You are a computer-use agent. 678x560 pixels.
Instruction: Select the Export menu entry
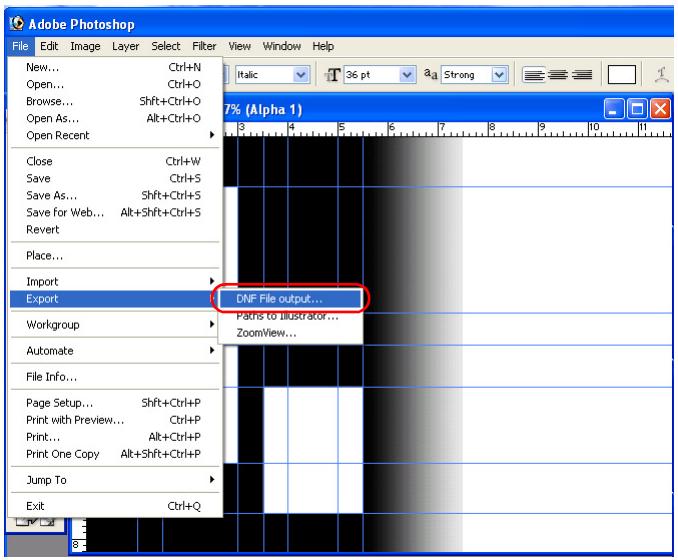tap(115, 299)
